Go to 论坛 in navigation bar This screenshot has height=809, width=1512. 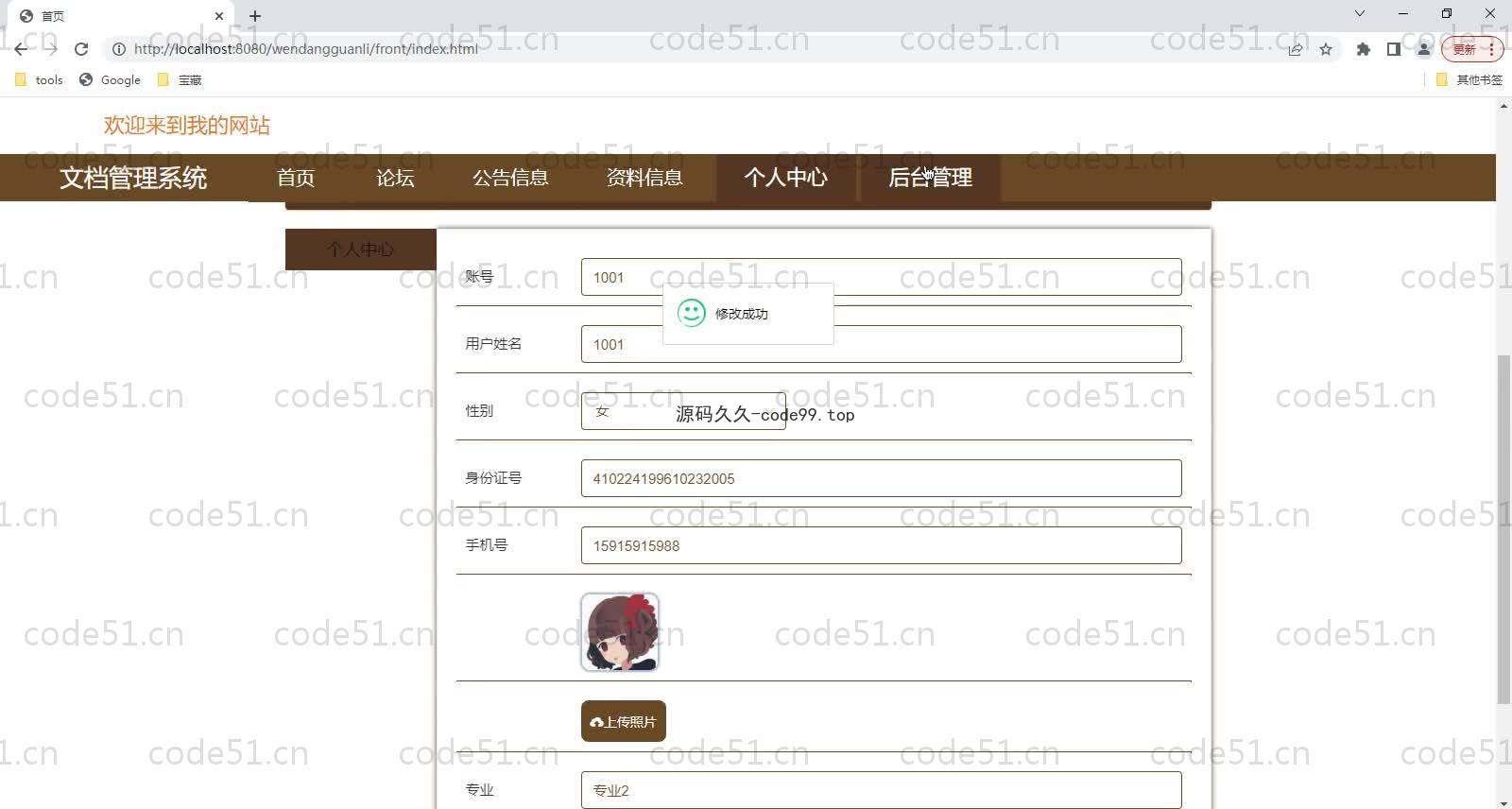point(395,178)
